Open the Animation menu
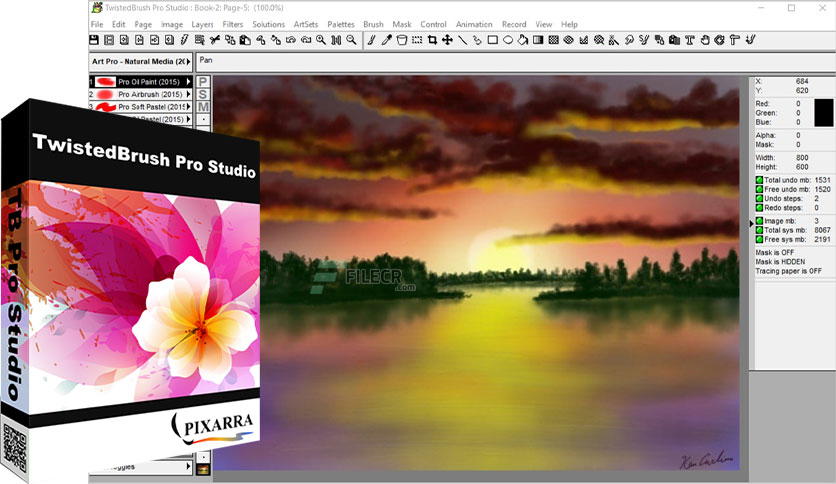 click(x=474, y=24)
